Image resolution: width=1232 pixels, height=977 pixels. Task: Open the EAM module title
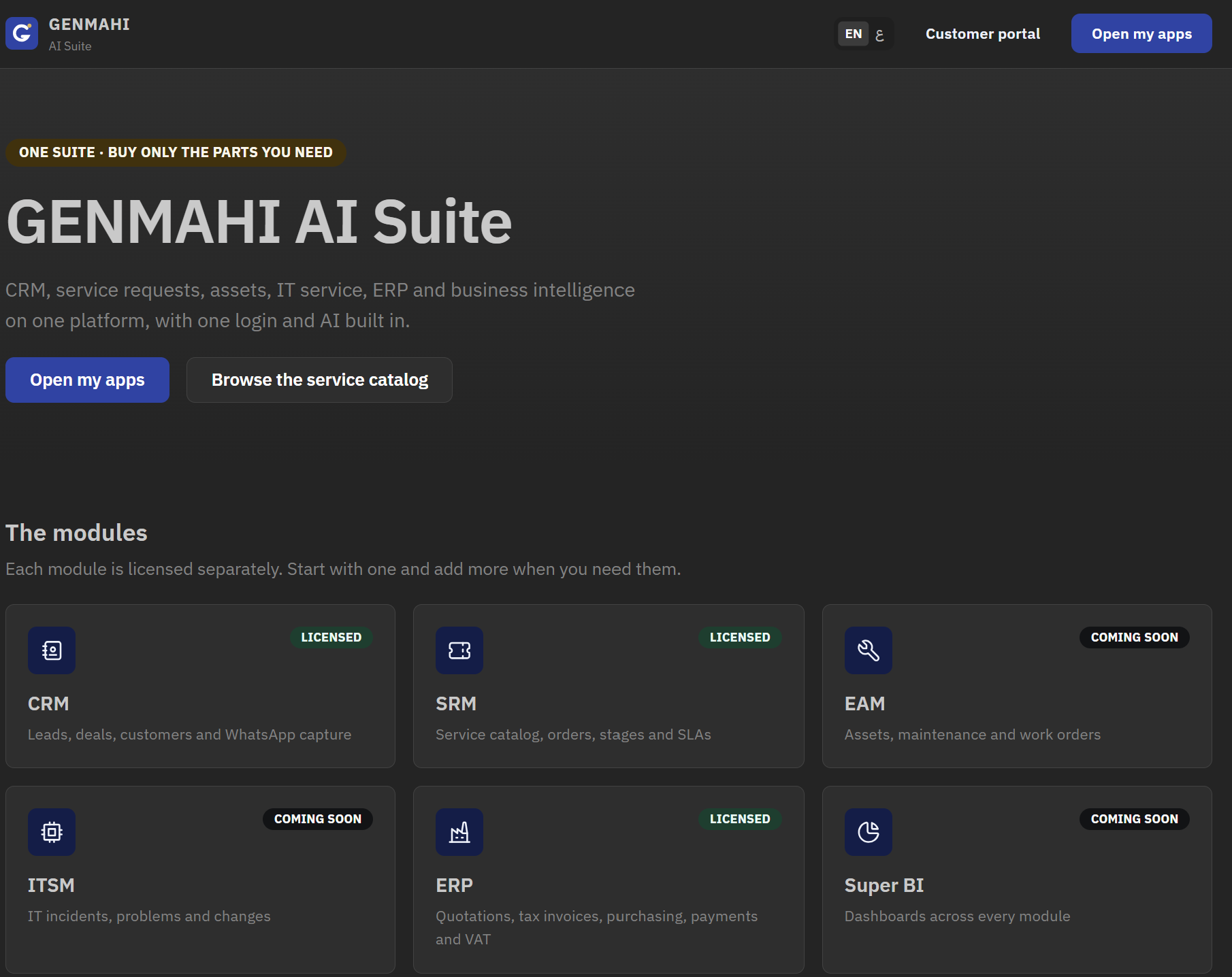864,703
